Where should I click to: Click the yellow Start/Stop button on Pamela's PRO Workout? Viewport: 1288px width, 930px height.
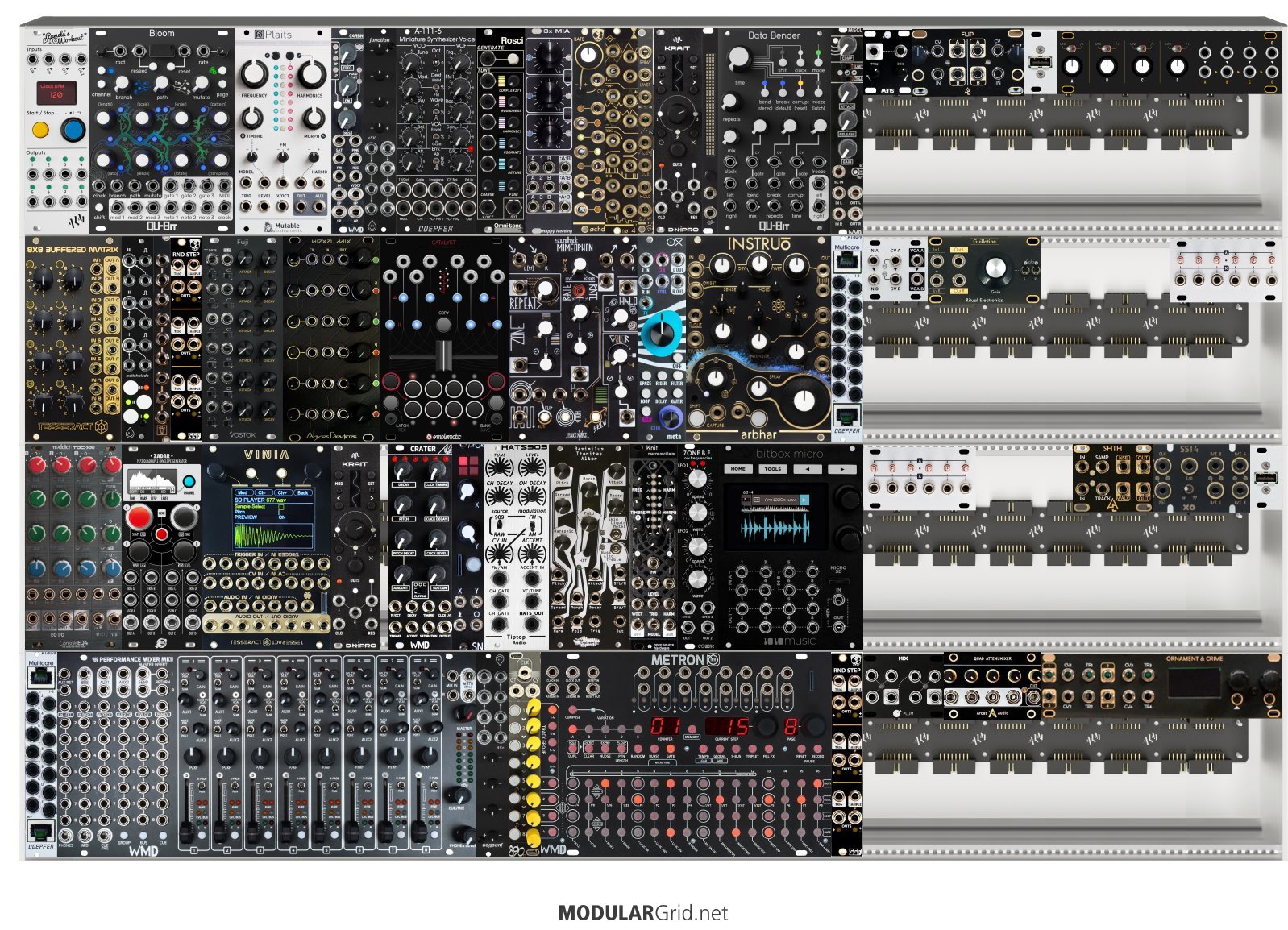coord(40,130)
